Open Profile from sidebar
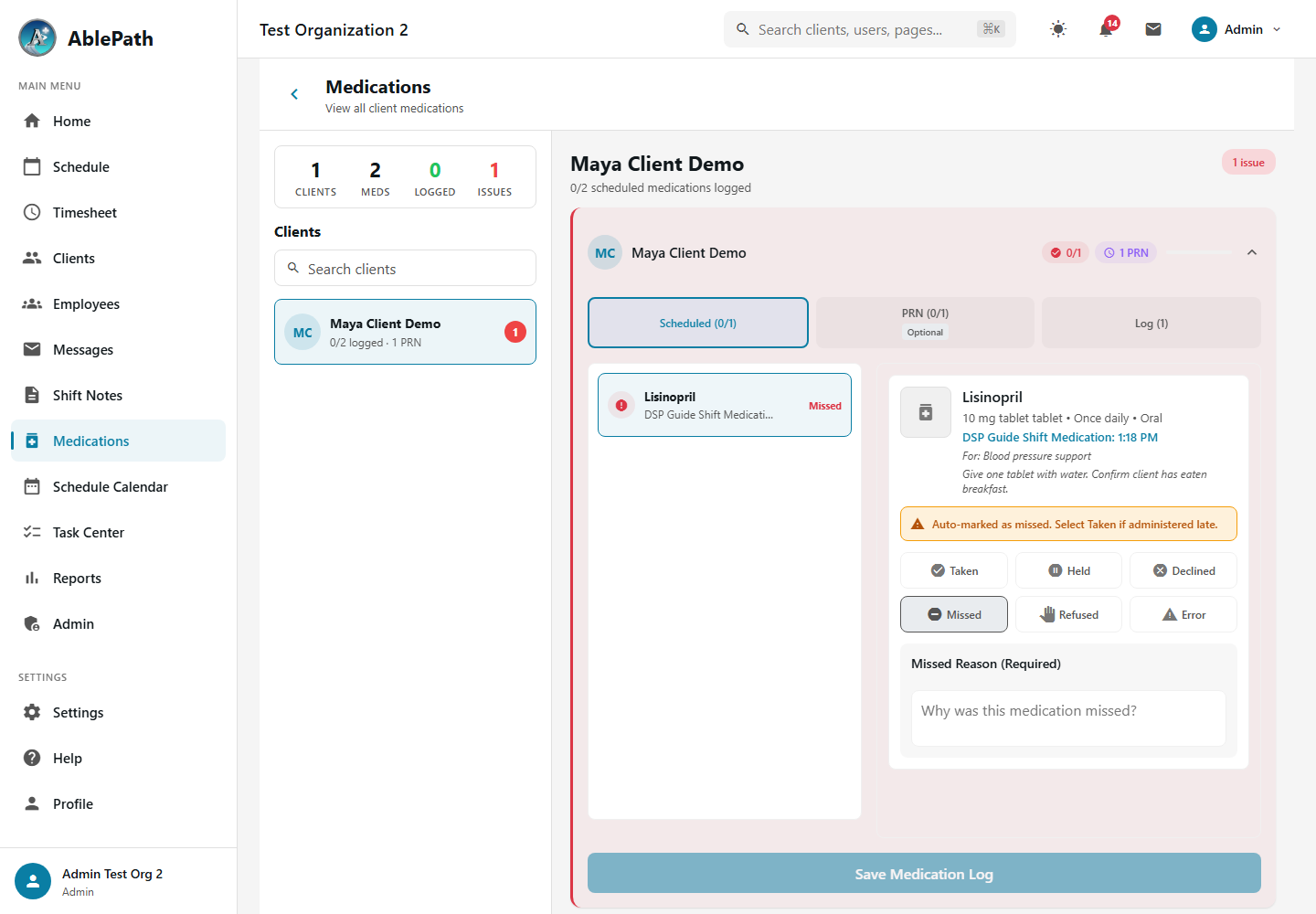Image resolution: width=1316 pixels, height=914 pixels. click(x=118, y=803)
